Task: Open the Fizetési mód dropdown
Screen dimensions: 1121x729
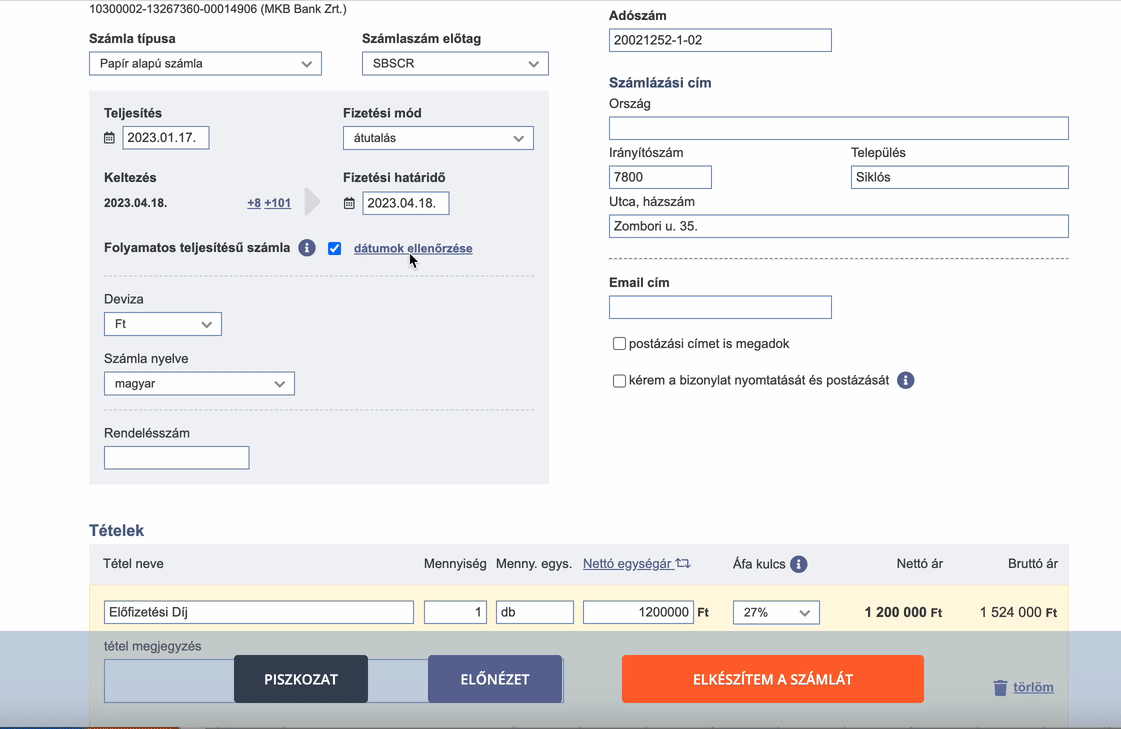Action: tap(438, 138)
